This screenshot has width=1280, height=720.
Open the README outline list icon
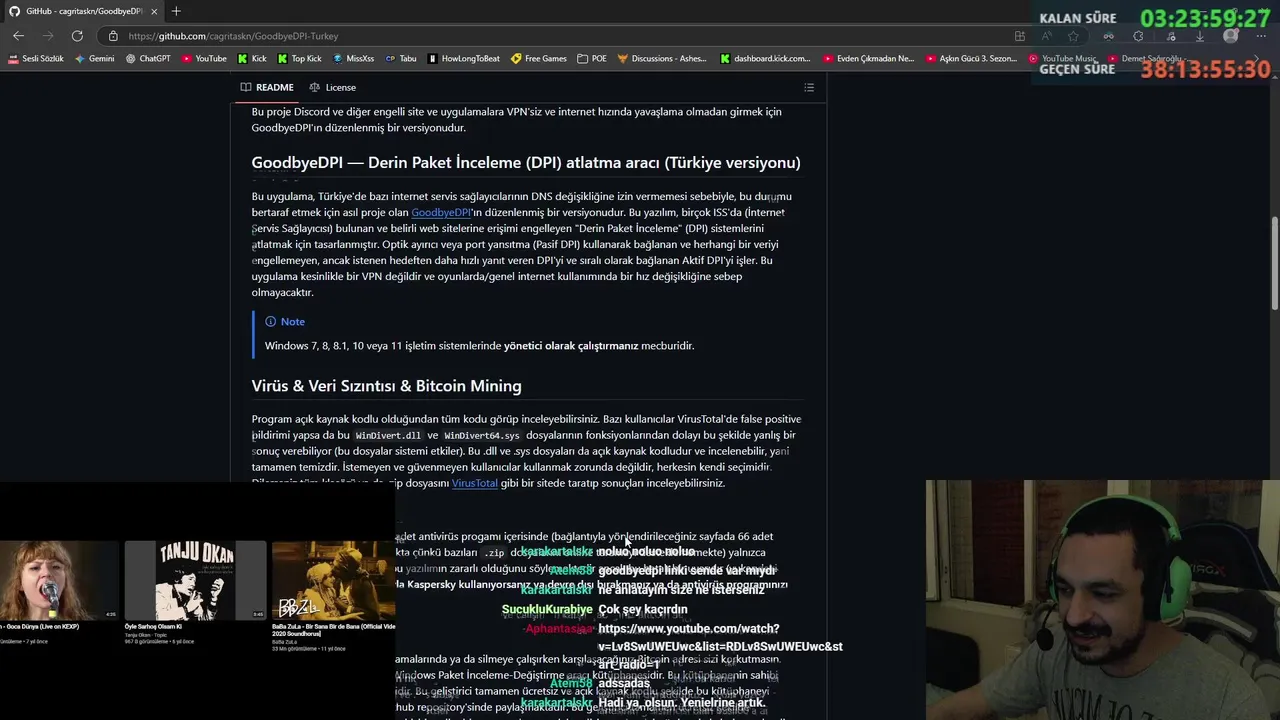(x=809, y=87)
